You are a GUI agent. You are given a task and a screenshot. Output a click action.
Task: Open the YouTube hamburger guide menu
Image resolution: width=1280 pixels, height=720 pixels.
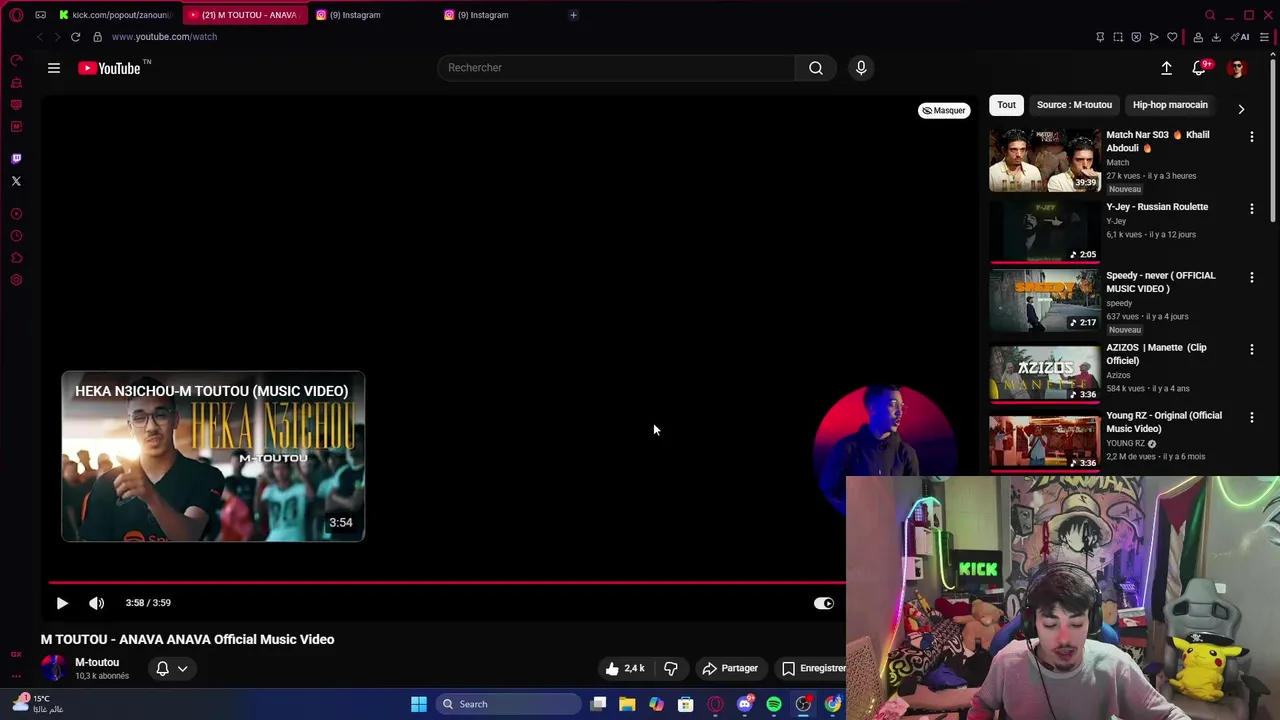click(x=54, y=68)
